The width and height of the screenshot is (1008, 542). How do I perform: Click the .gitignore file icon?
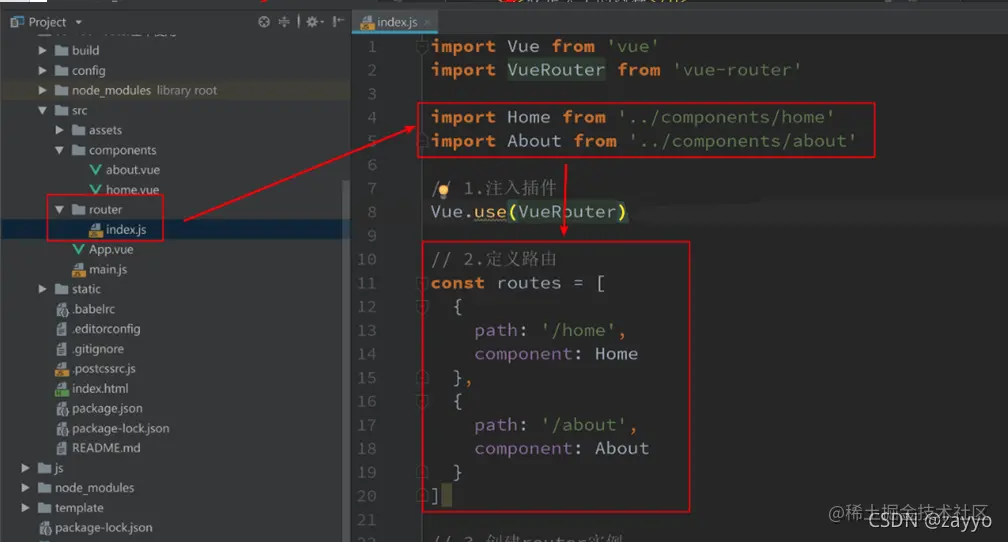tap(62, 349)
